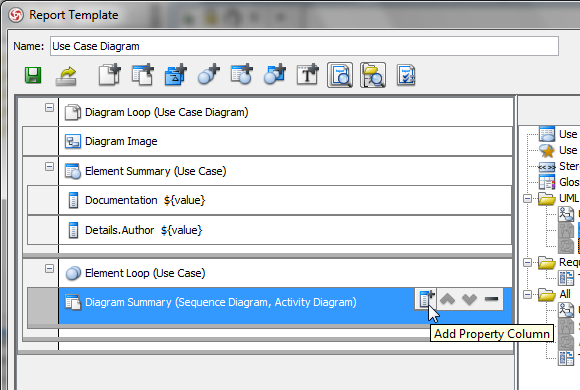
Task: Save the report template with the green floppy icon
Action: point(33,75)
